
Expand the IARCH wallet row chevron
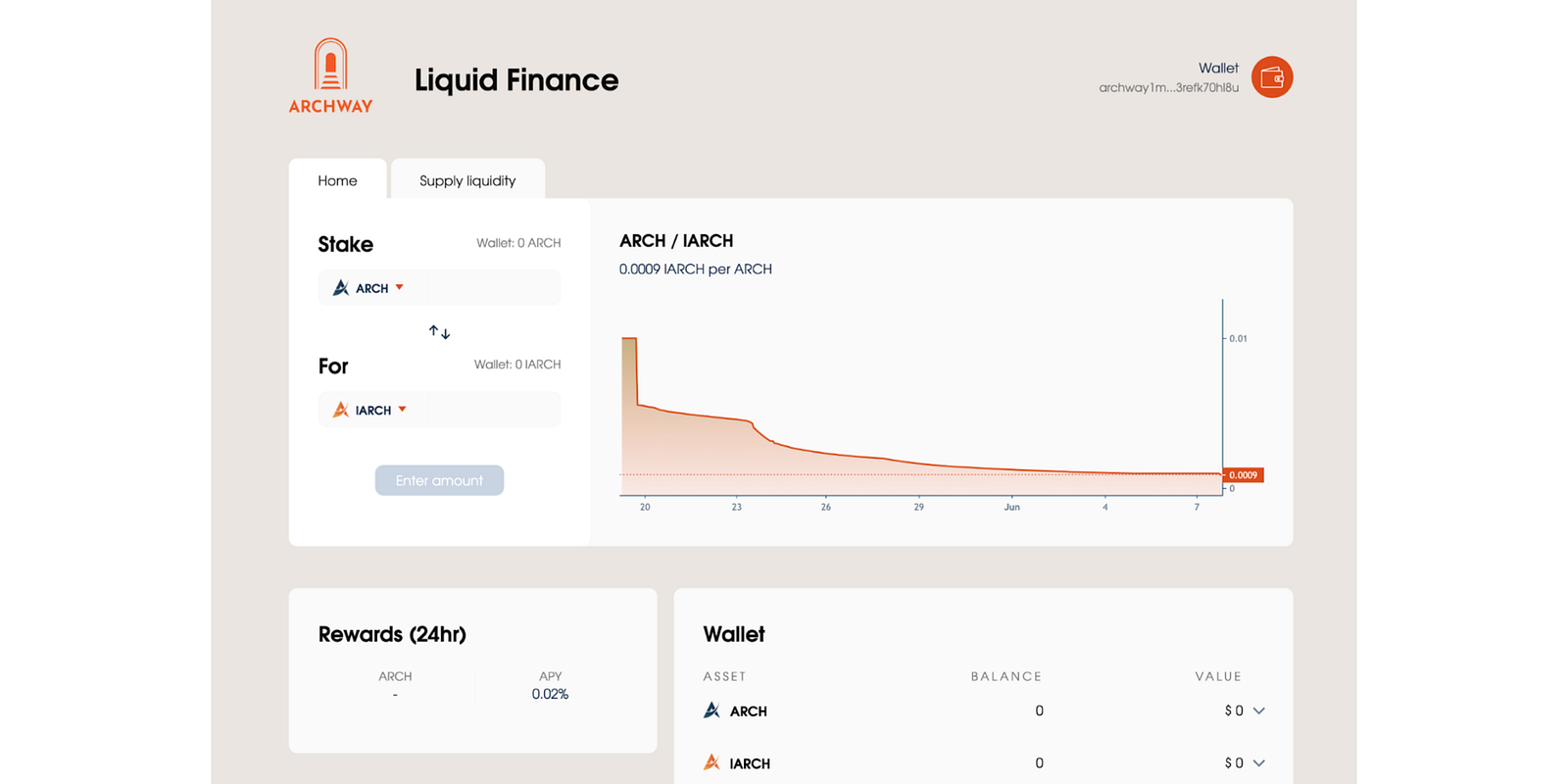1259,762
